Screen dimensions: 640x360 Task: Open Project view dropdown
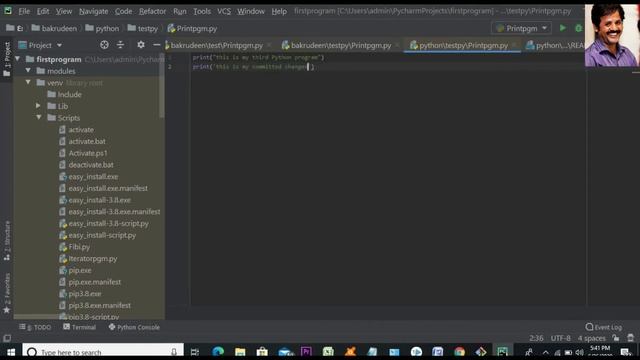point(40,45)
